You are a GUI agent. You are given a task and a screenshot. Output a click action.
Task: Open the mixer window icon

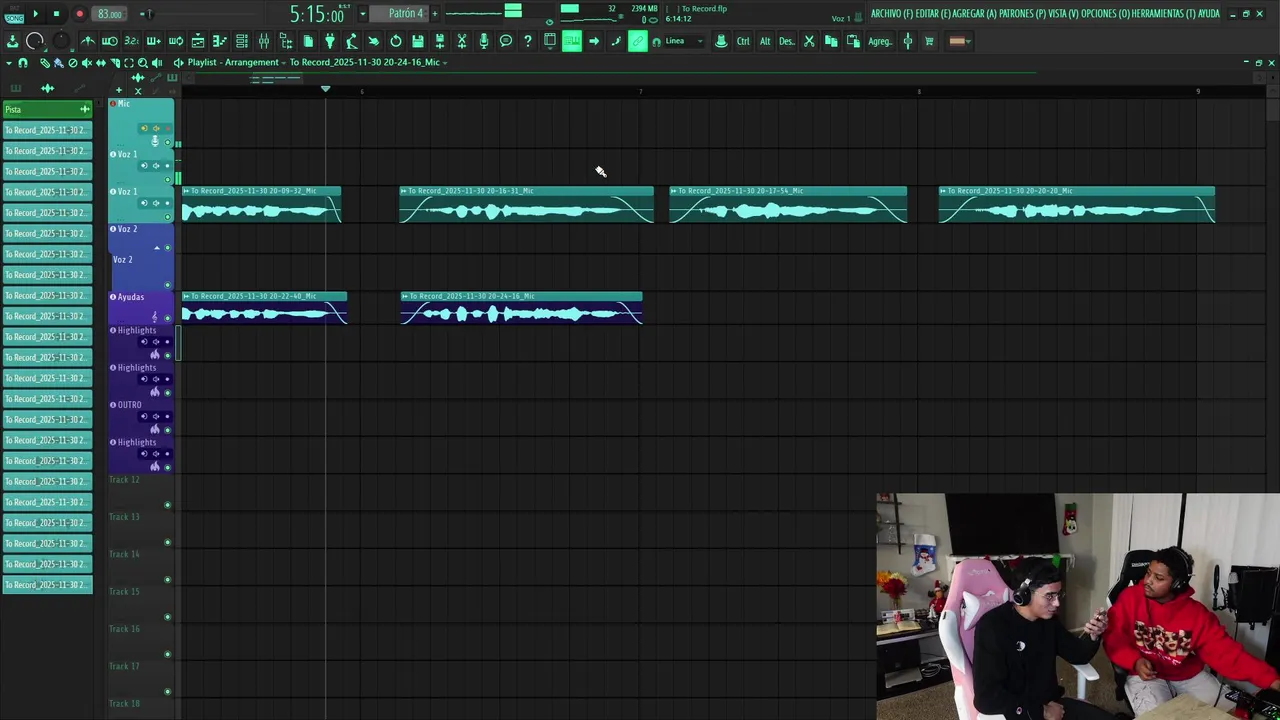[x=264, y=41]
